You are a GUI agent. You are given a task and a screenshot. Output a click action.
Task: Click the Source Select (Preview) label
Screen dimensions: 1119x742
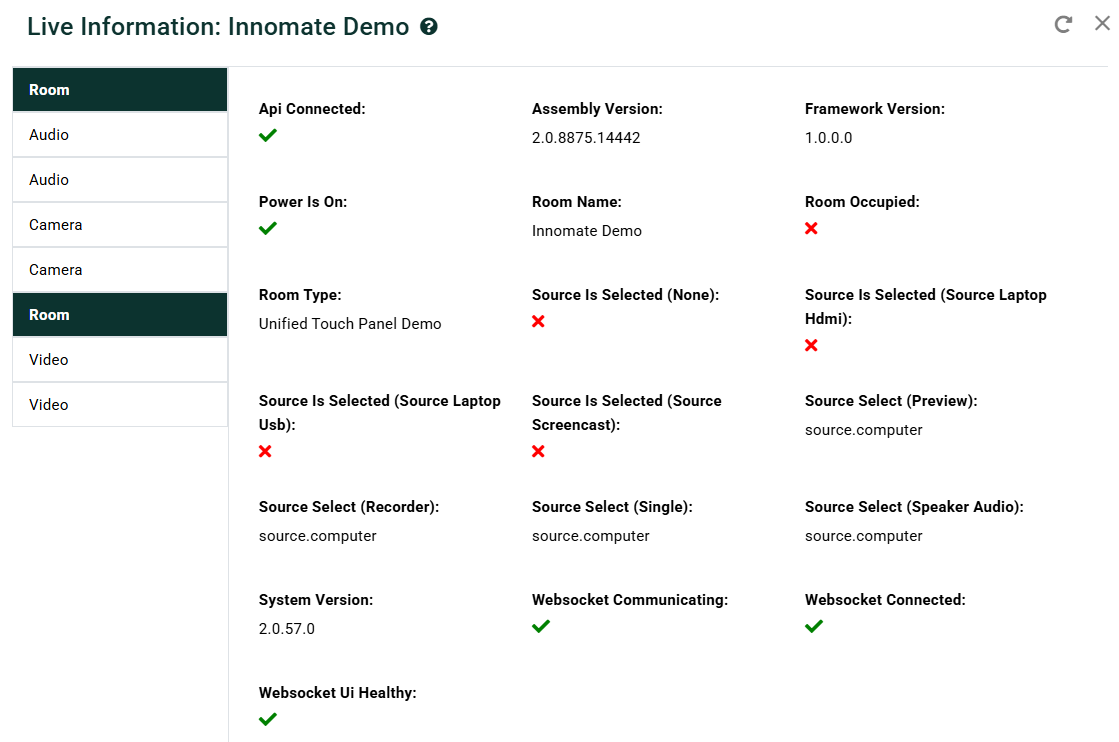pyautogui.click(x=891, y=401)
